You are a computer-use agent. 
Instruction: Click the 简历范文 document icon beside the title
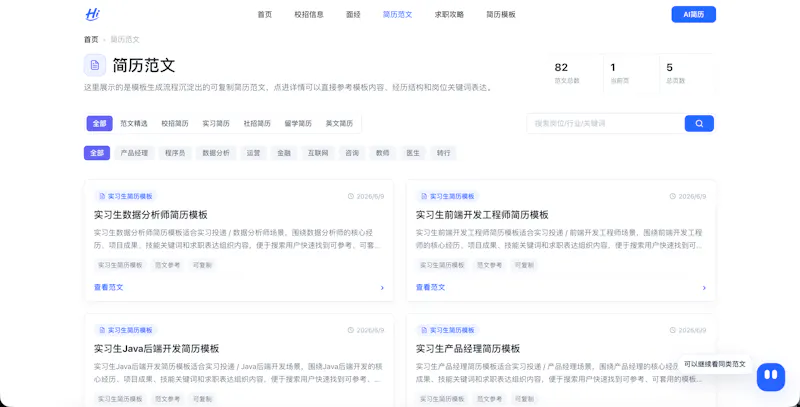tap(95, 65)
